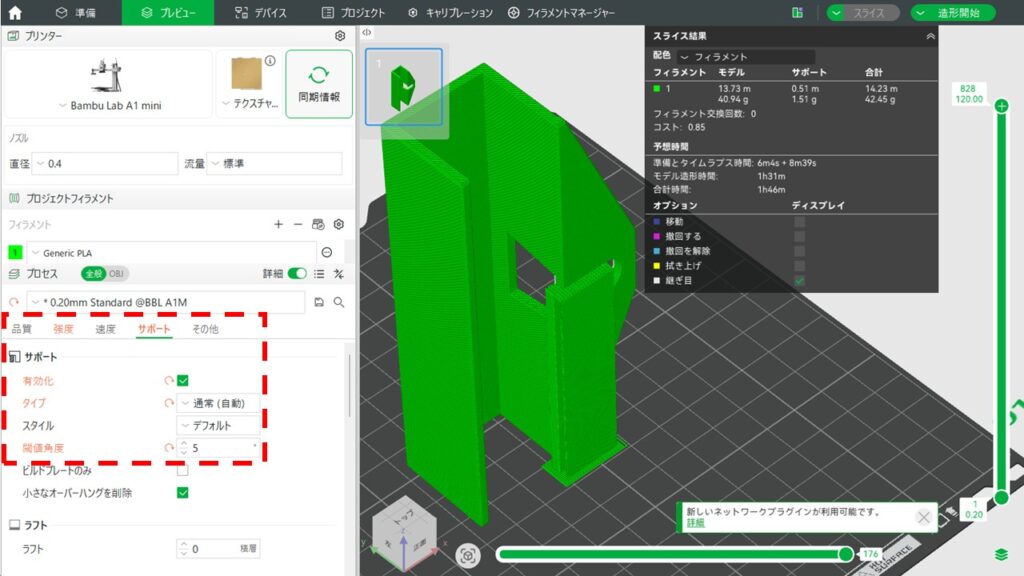Click the vertical layer slider bottom handle
The width and height of the screenshot is (1024, 576).
click(1001, 498)
